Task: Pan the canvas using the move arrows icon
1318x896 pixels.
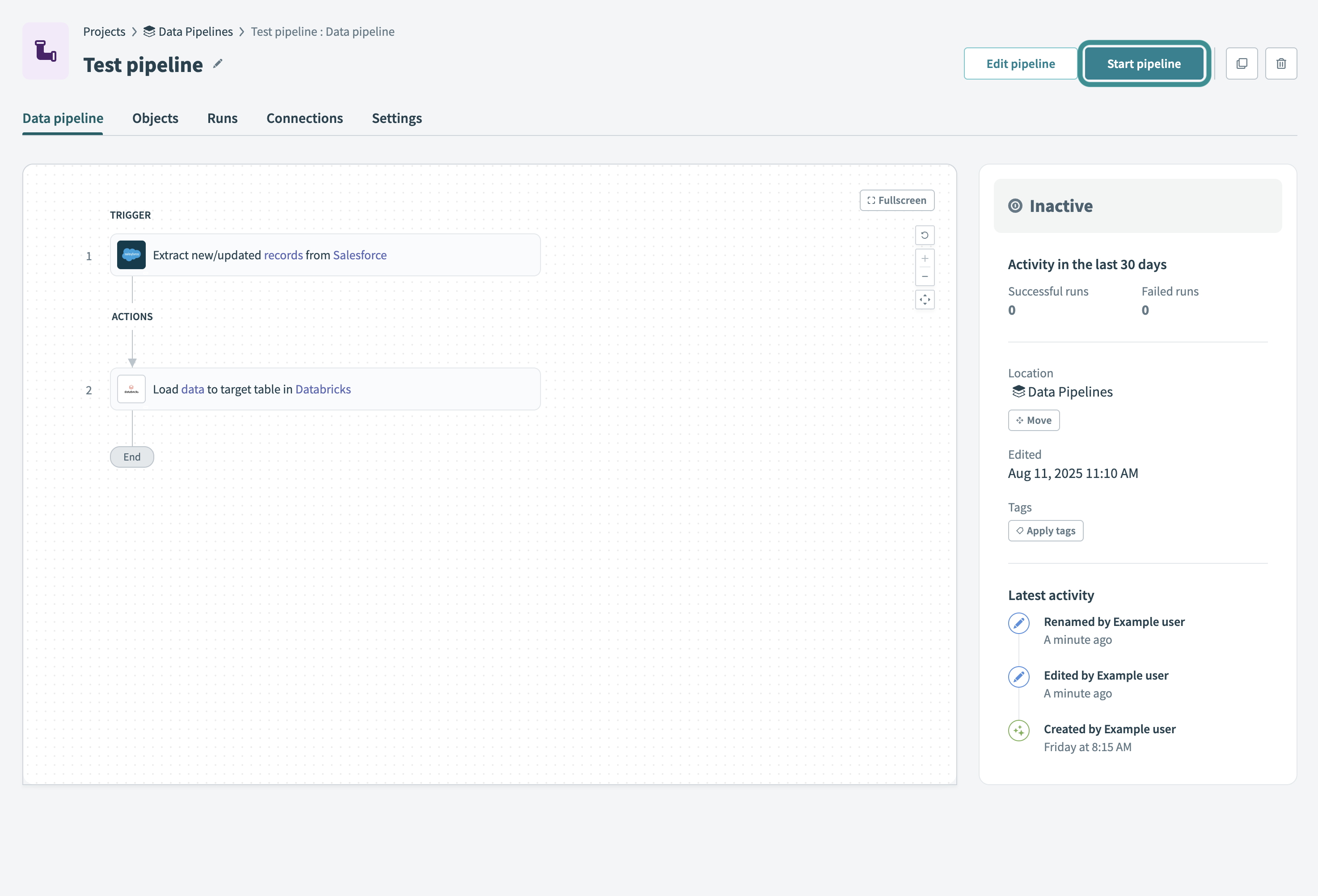Action: [x=925, y=300]
